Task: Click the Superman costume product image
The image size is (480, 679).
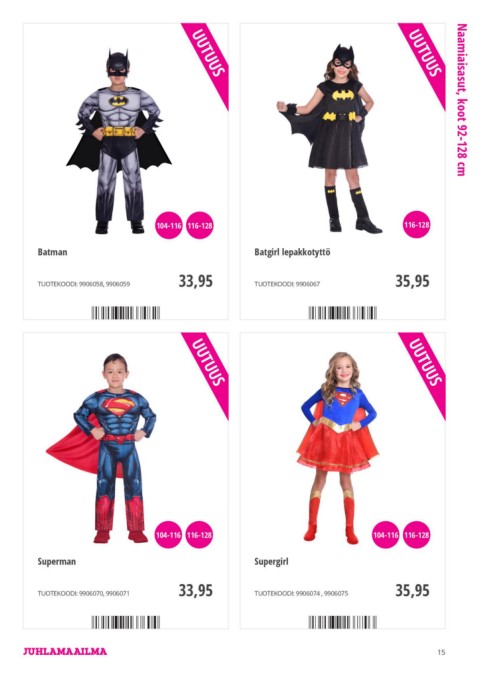Action: coord(101,448)
